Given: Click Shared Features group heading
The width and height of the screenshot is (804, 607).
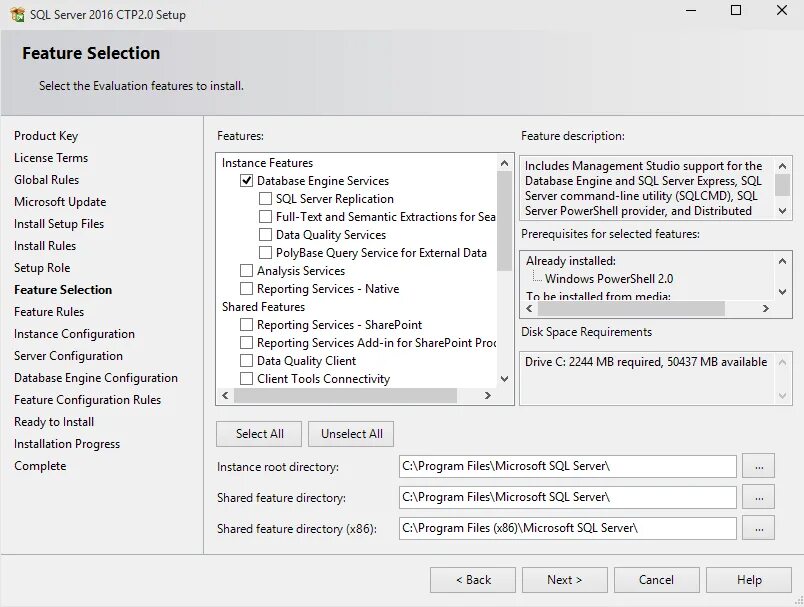Looking at the screenshot, I should (263, 307).
